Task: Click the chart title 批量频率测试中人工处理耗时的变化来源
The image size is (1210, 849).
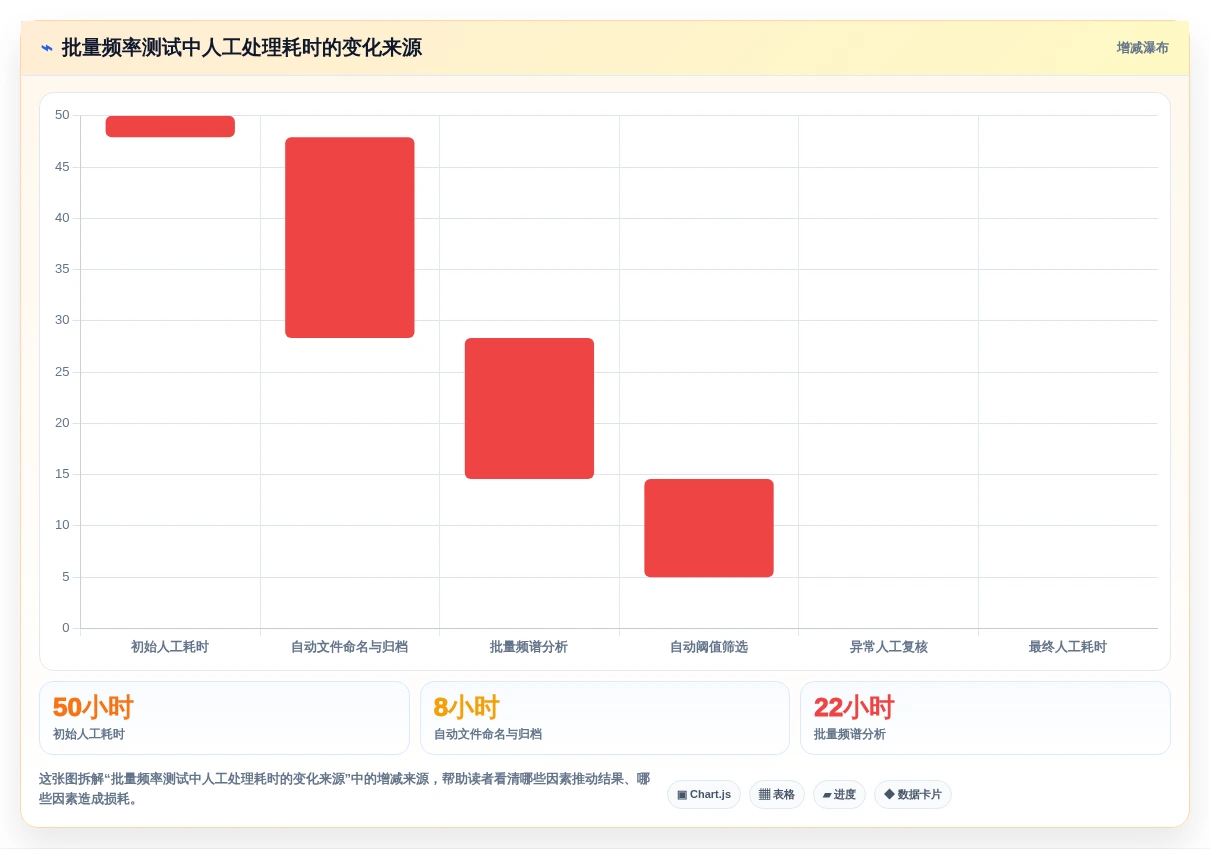Action: pyautogui.click(x=242, y=48)
